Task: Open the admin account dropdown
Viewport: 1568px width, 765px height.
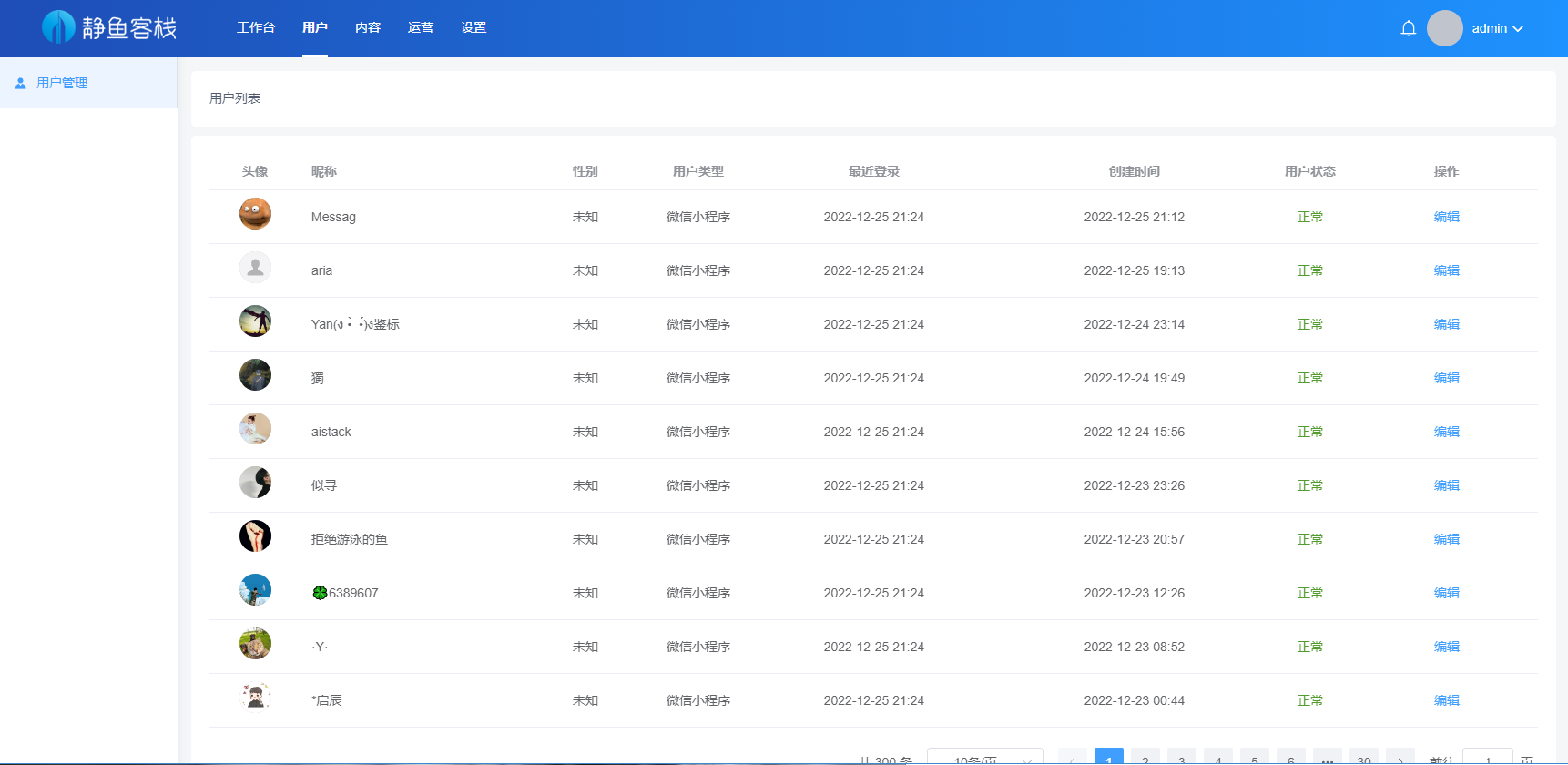Action: pos(1497,28)
